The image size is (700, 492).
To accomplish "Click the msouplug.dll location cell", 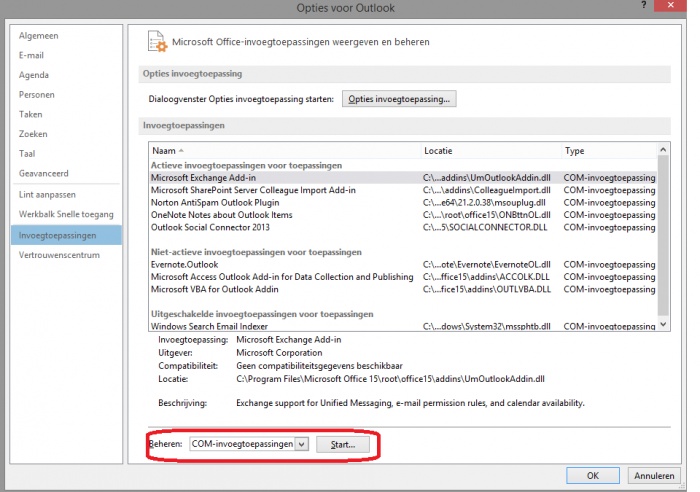I will 484,203.
